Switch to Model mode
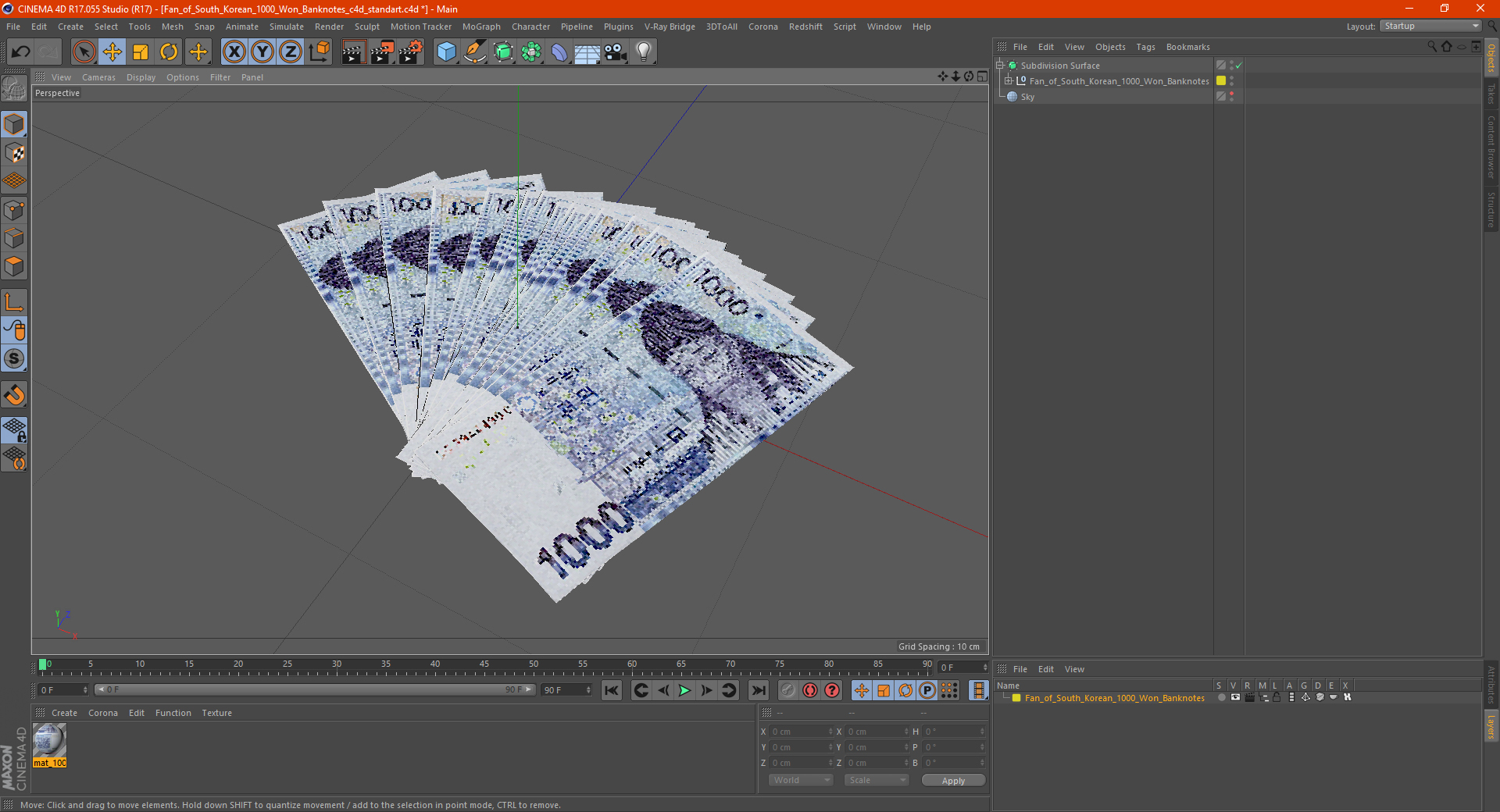This screenshot has height=812, width=1500. pyautogui.click(x=14, y=124)
